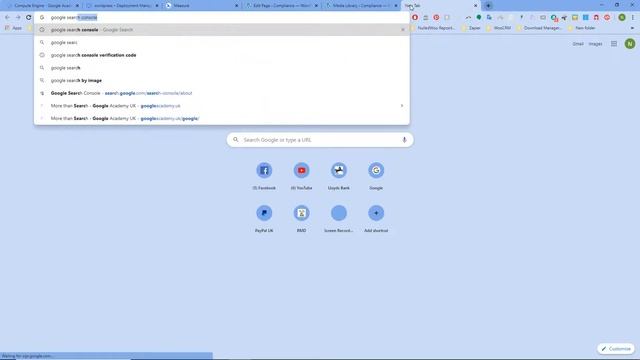Open the Chrome profile avatar in the toolbar
Screen dimensions: 640x360
coord(622,18)
